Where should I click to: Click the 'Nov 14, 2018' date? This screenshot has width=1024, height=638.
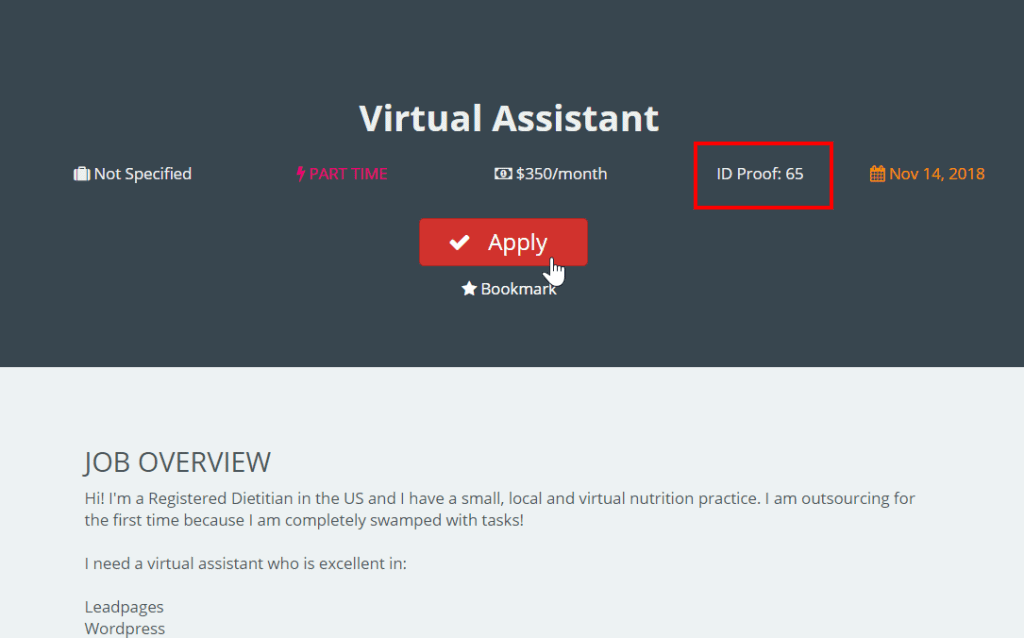937,174
